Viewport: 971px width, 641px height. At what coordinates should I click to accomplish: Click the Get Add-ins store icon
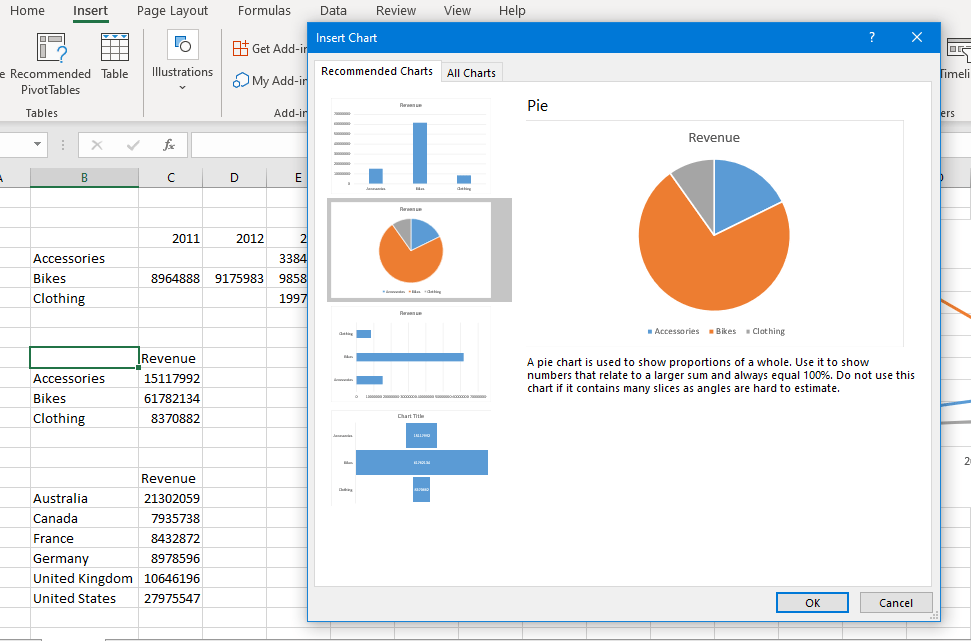point(241,48)
